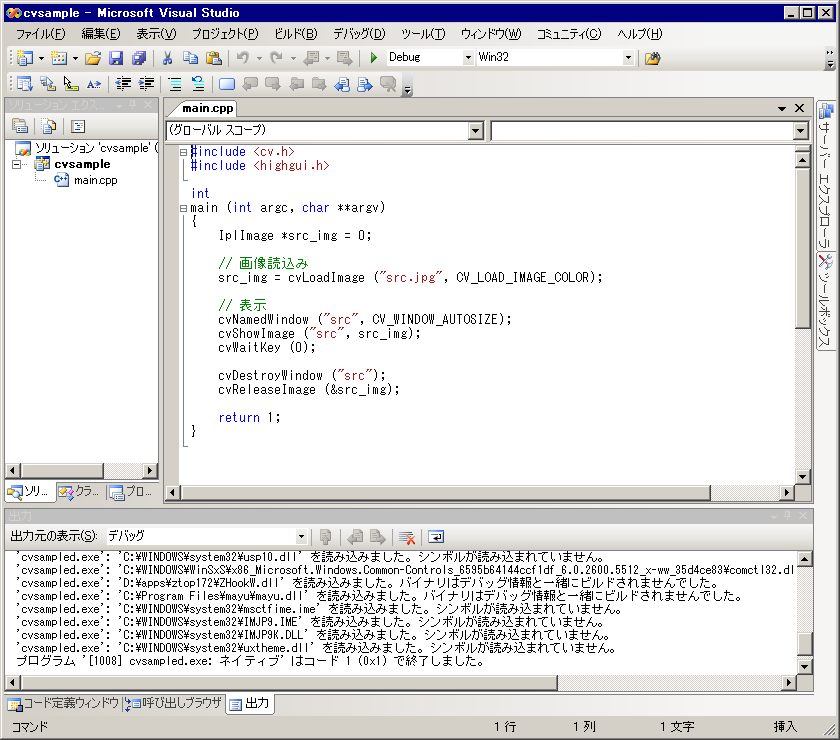Select the ソリューション 'cvsample' tree node

pyautogui.click(x=97, y=148)
